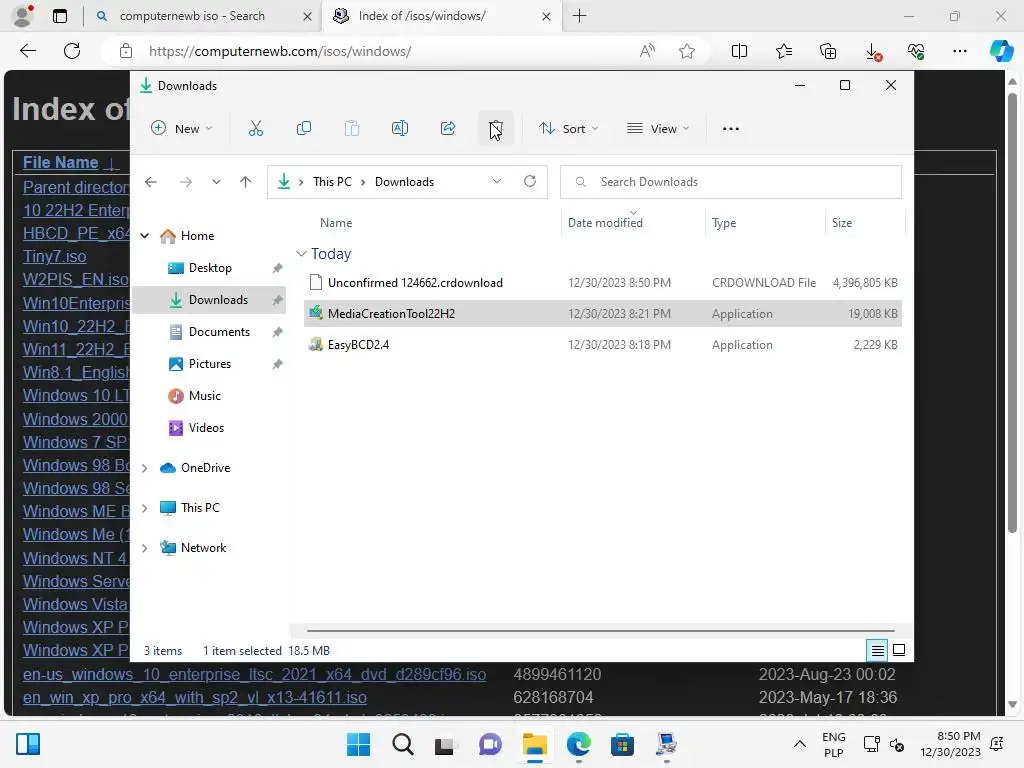Switch to large thumbnails view icon

[899, 650]
